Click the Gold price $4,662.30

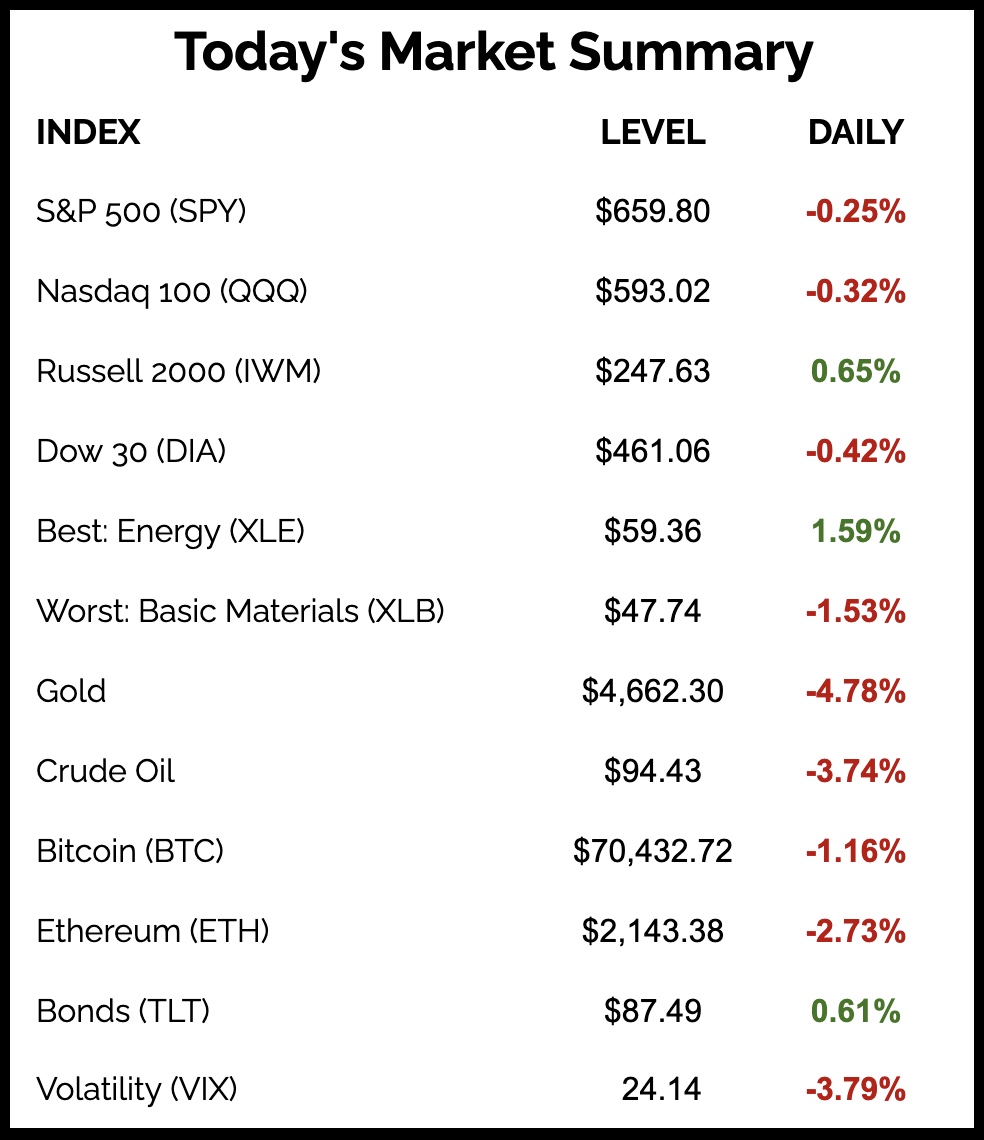pyautogui.click(x=653, y=691)
